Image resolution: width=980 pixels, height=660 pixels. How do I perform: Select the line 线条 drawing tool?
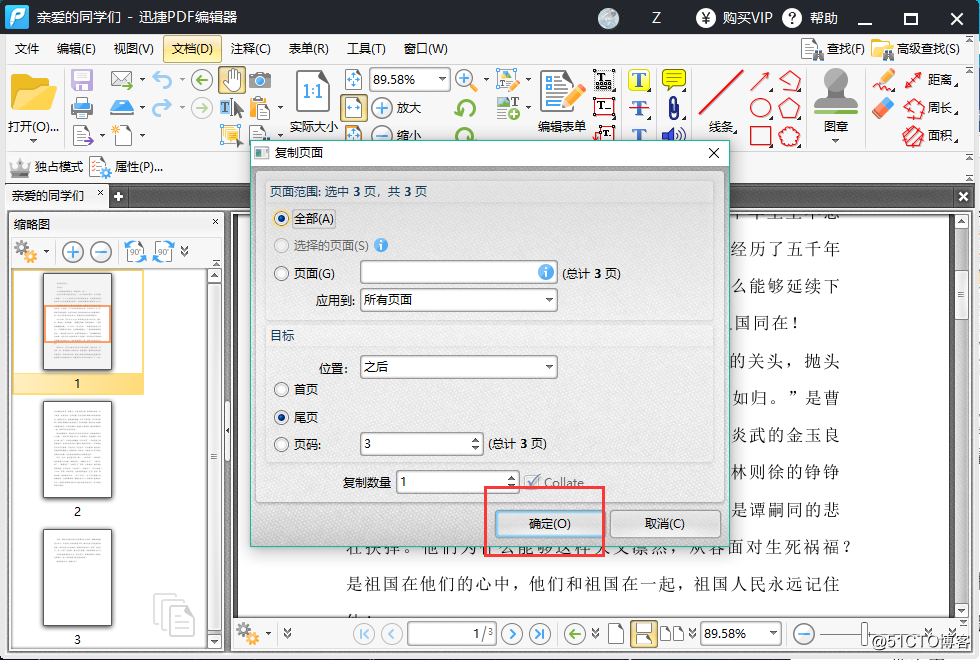(721, 101)
